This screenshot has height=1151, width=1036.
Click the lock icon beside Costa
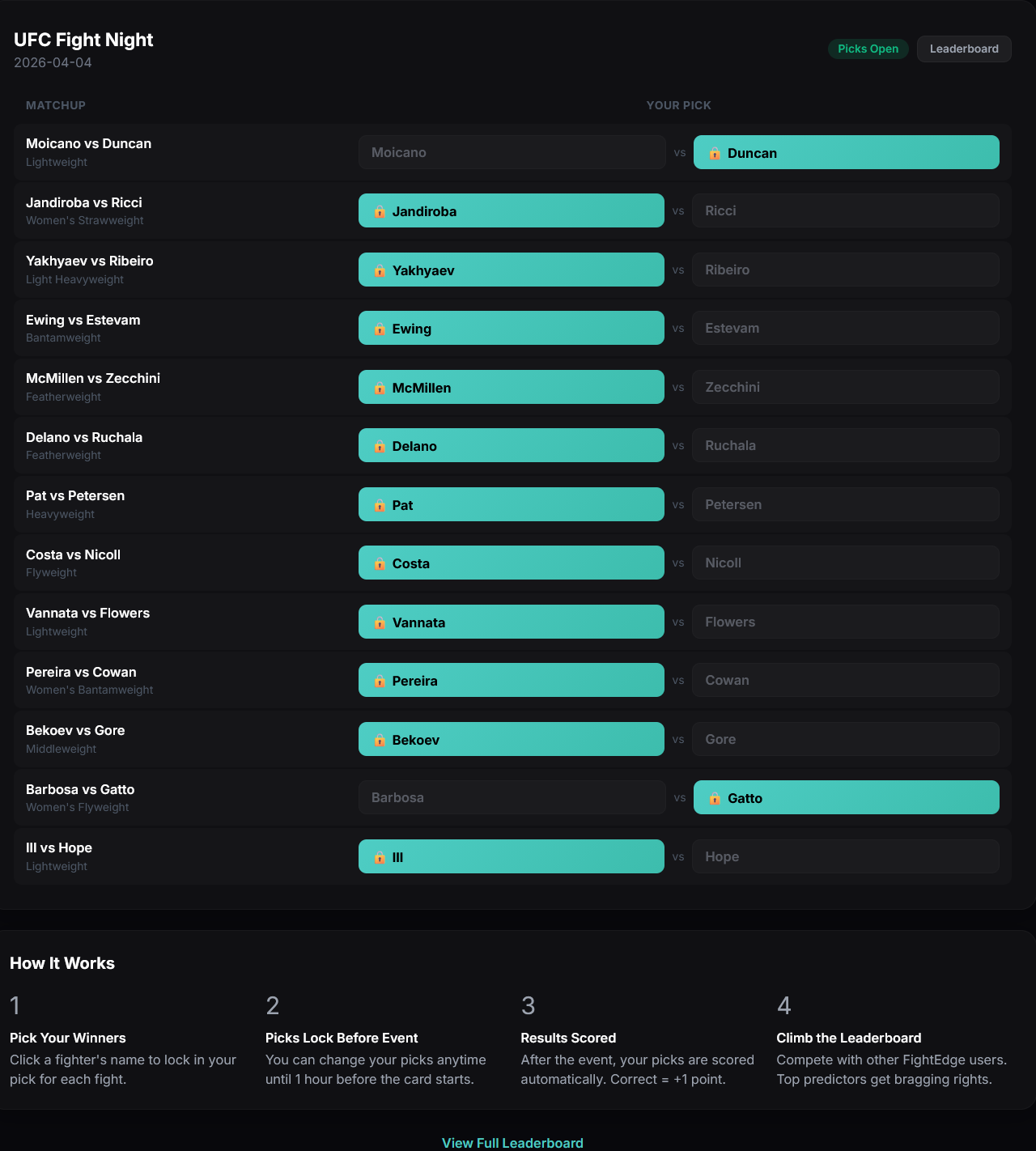click(x=380, y=563)
